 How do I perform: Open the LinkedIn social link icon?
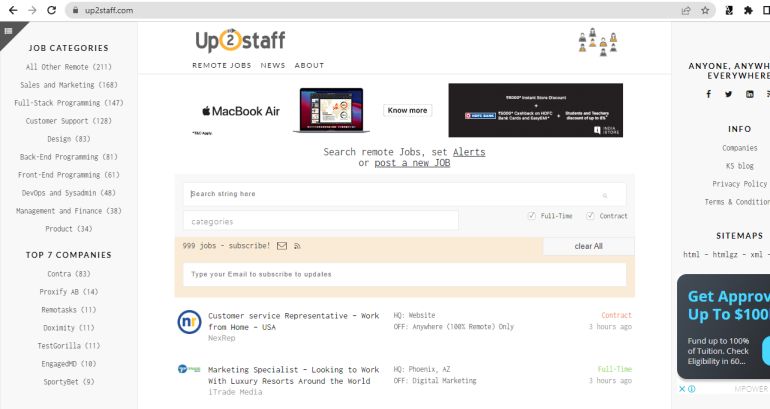[x=749, y=94]
